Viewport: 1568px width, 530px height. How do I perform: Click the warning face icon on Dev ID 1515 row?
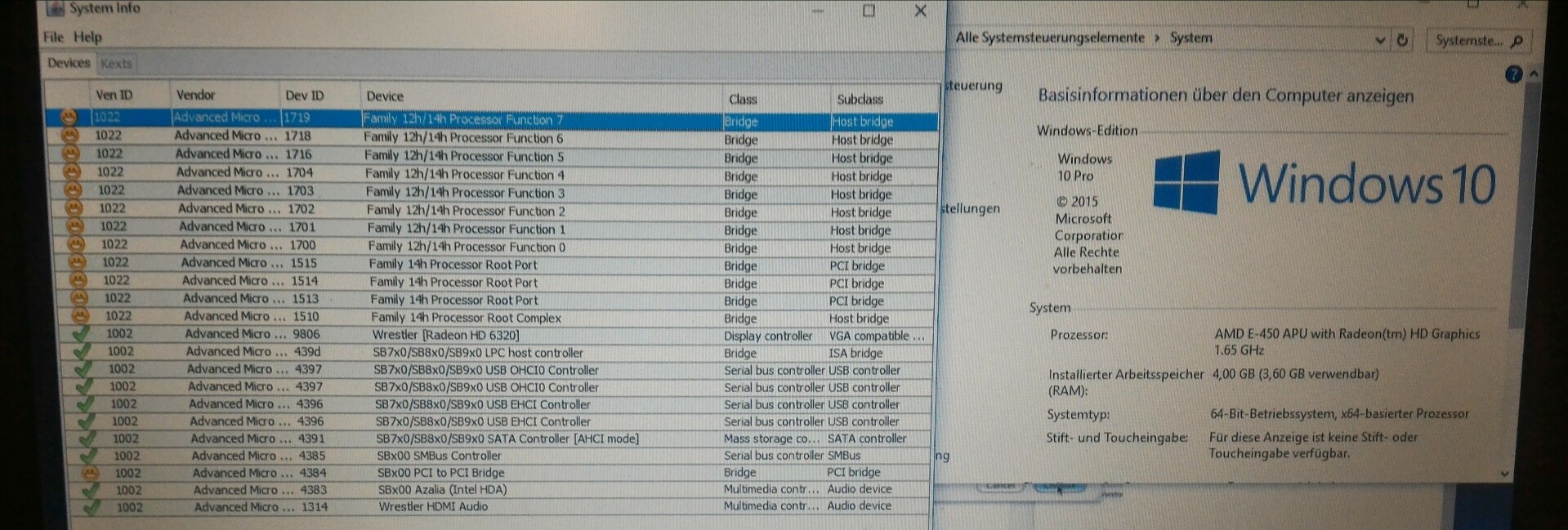78,262
